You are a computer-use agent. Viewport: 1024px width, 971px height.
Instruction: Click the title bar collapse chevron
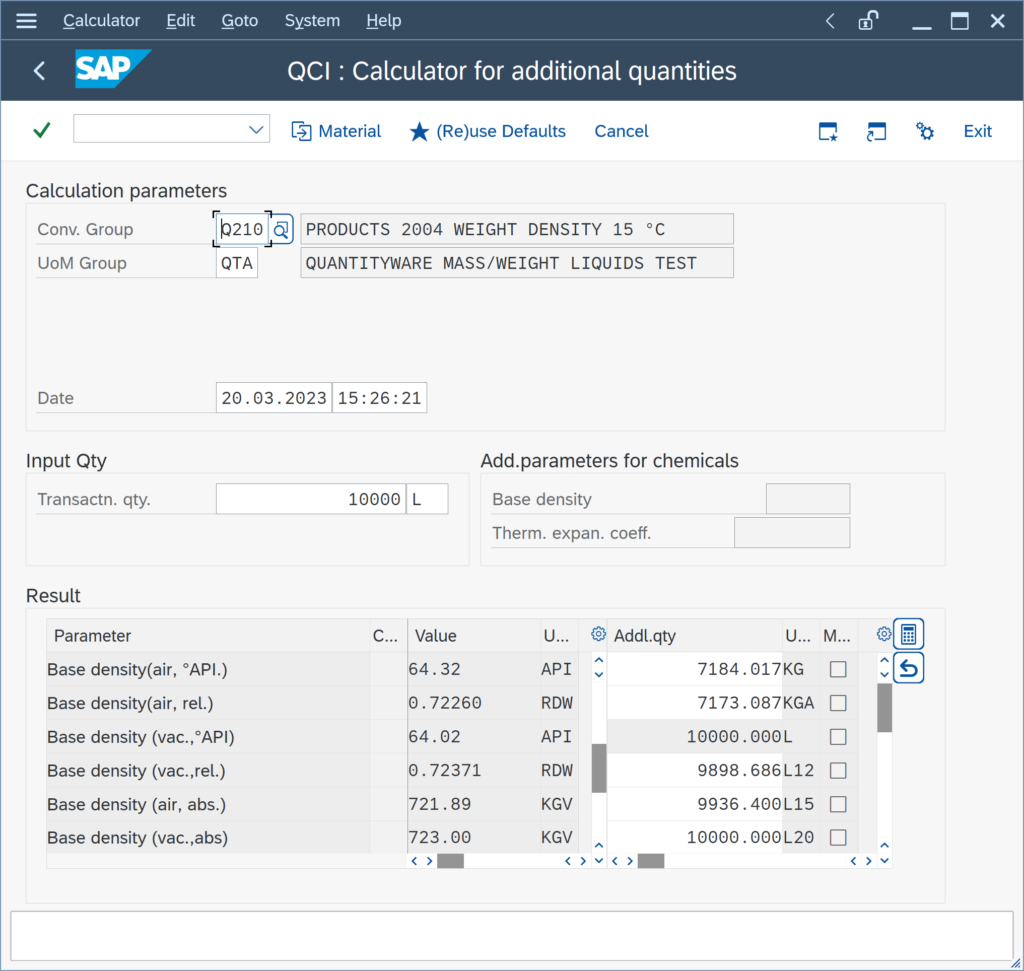(830, 21)
